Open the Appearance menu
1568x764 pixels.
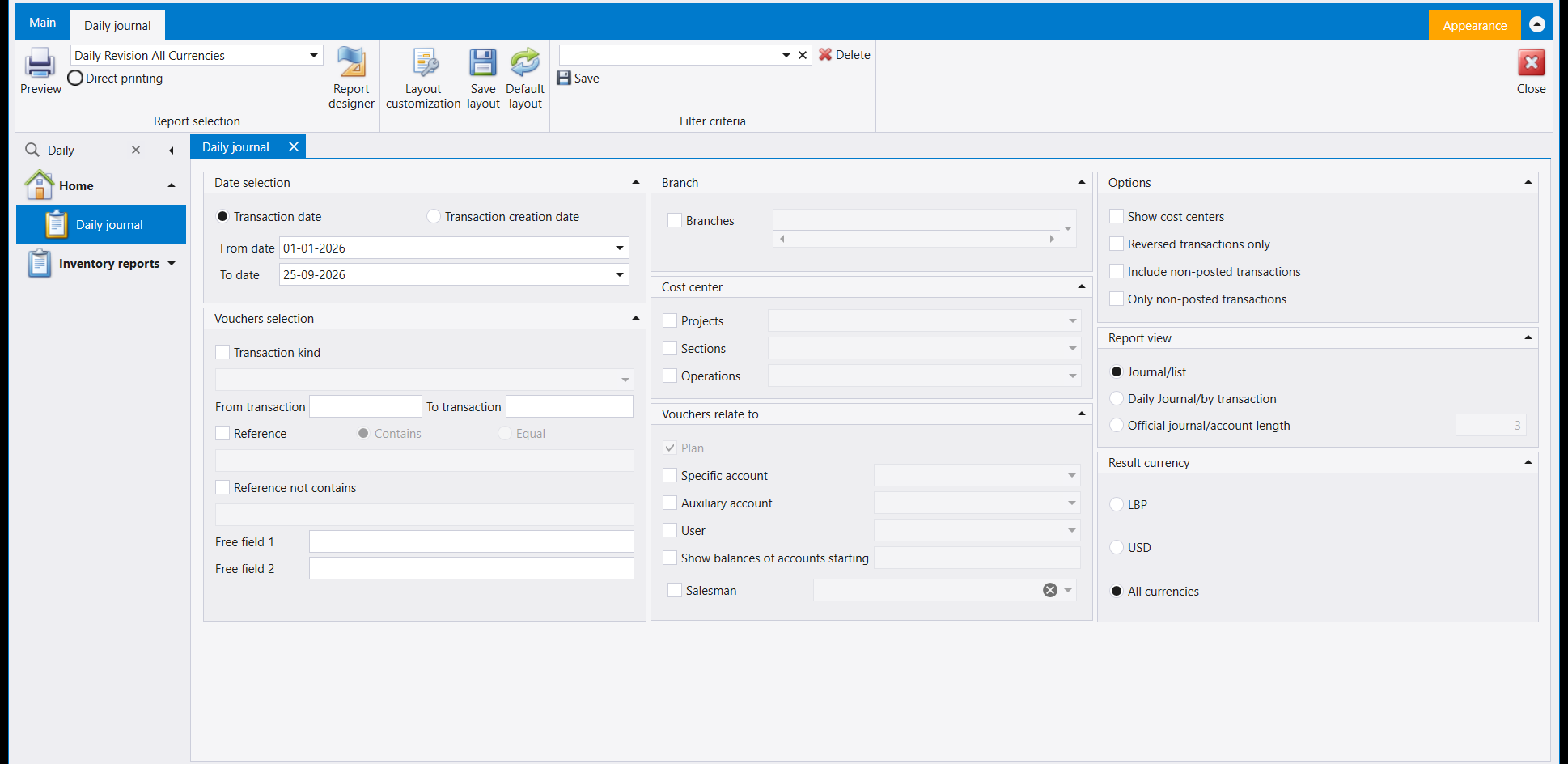[1474, 25]
